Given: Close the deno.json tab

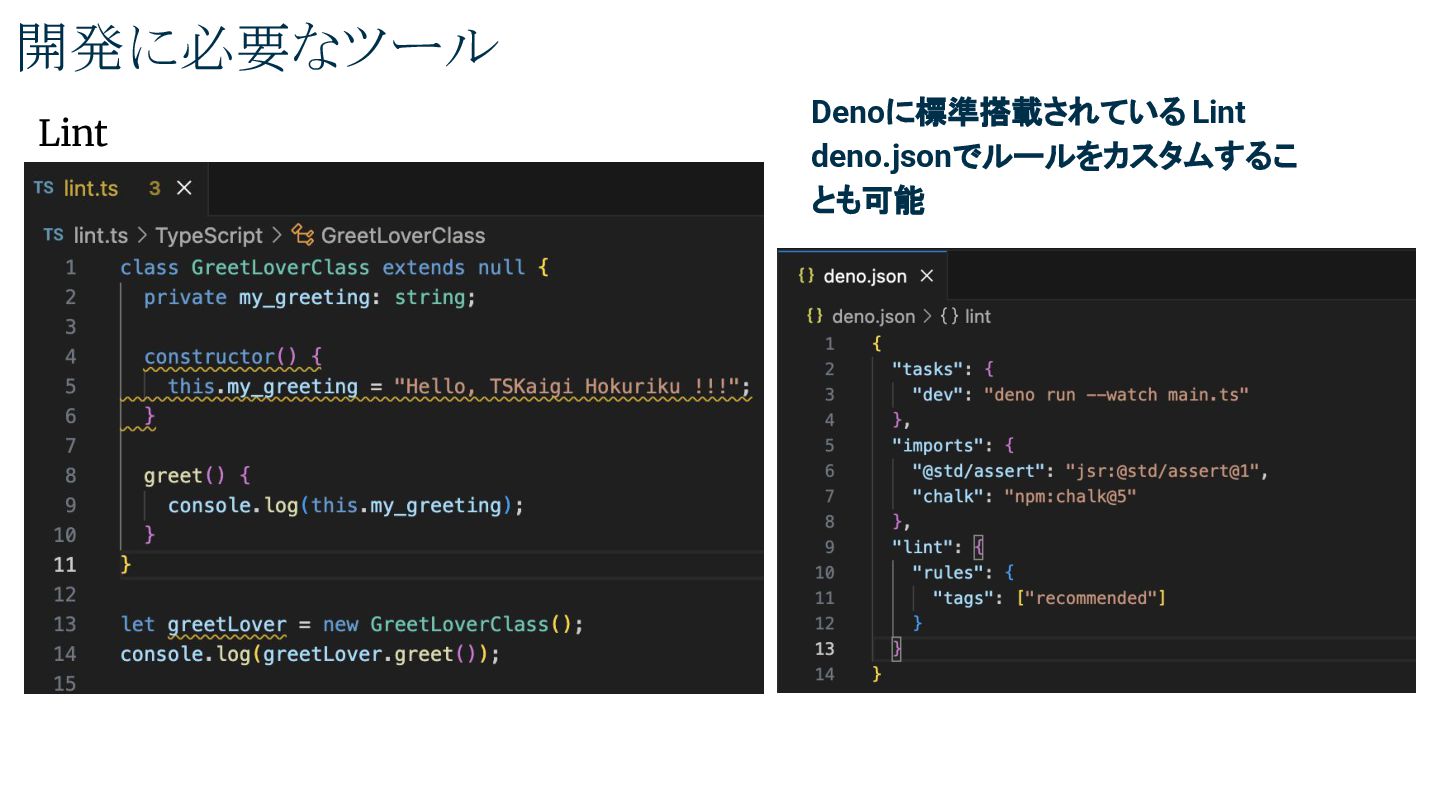Looking at the screenshot, I should point(927,276).
